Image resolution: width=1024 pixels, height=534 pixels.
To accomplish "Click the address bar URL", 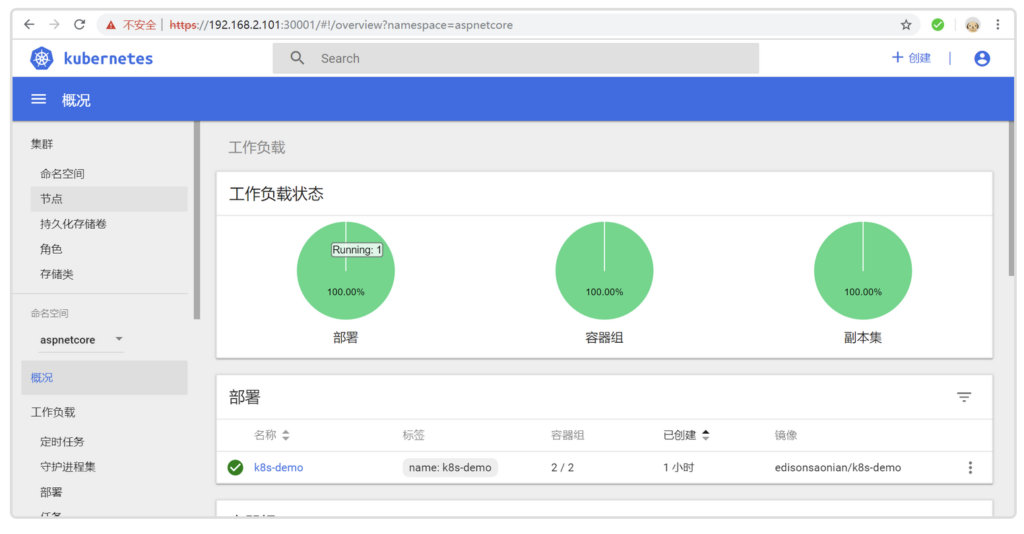I will pyautogui.click(x=341, y=25).
